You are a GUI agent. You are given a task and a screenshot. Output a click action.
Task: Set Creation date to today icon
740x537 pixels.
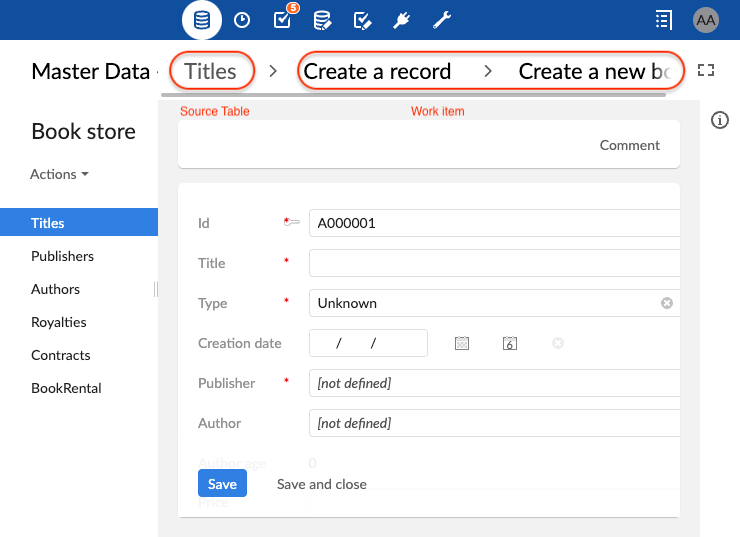tap(509, 343)
